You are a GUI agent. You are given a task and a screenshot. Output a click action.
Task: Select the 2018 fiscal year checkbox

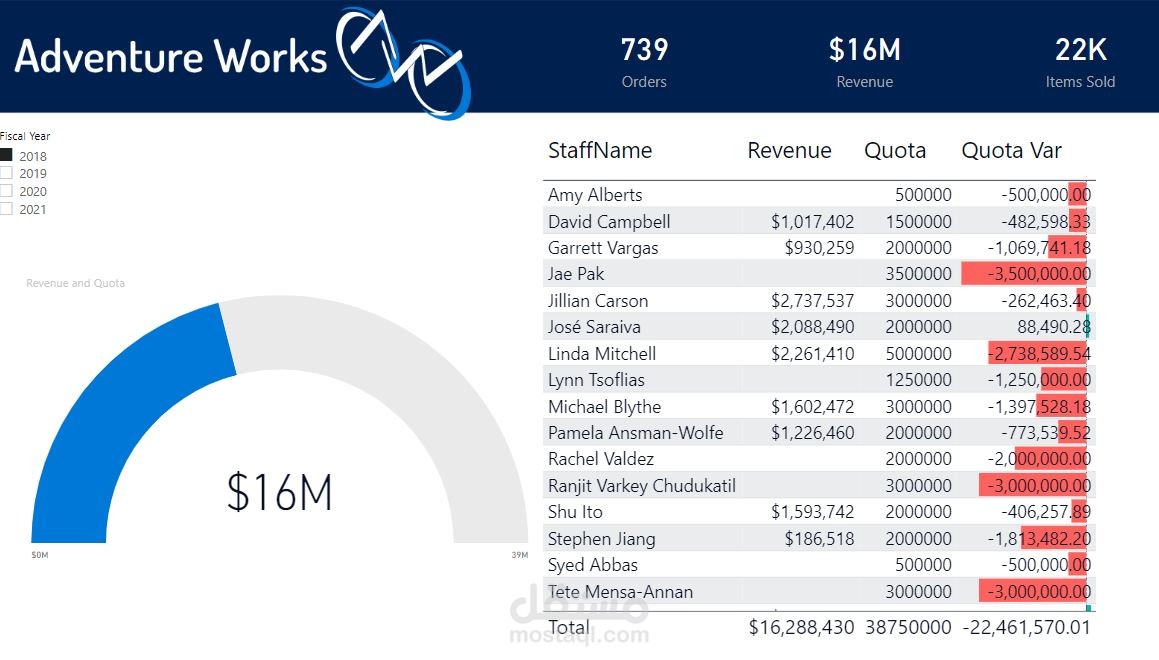point(6,155)
